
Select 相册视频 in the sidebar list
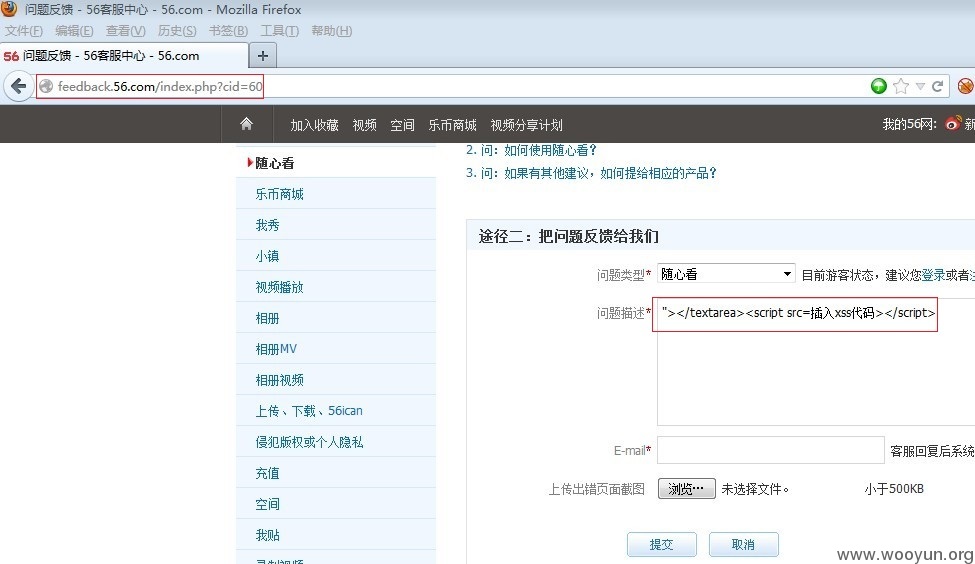pos(336,380)
